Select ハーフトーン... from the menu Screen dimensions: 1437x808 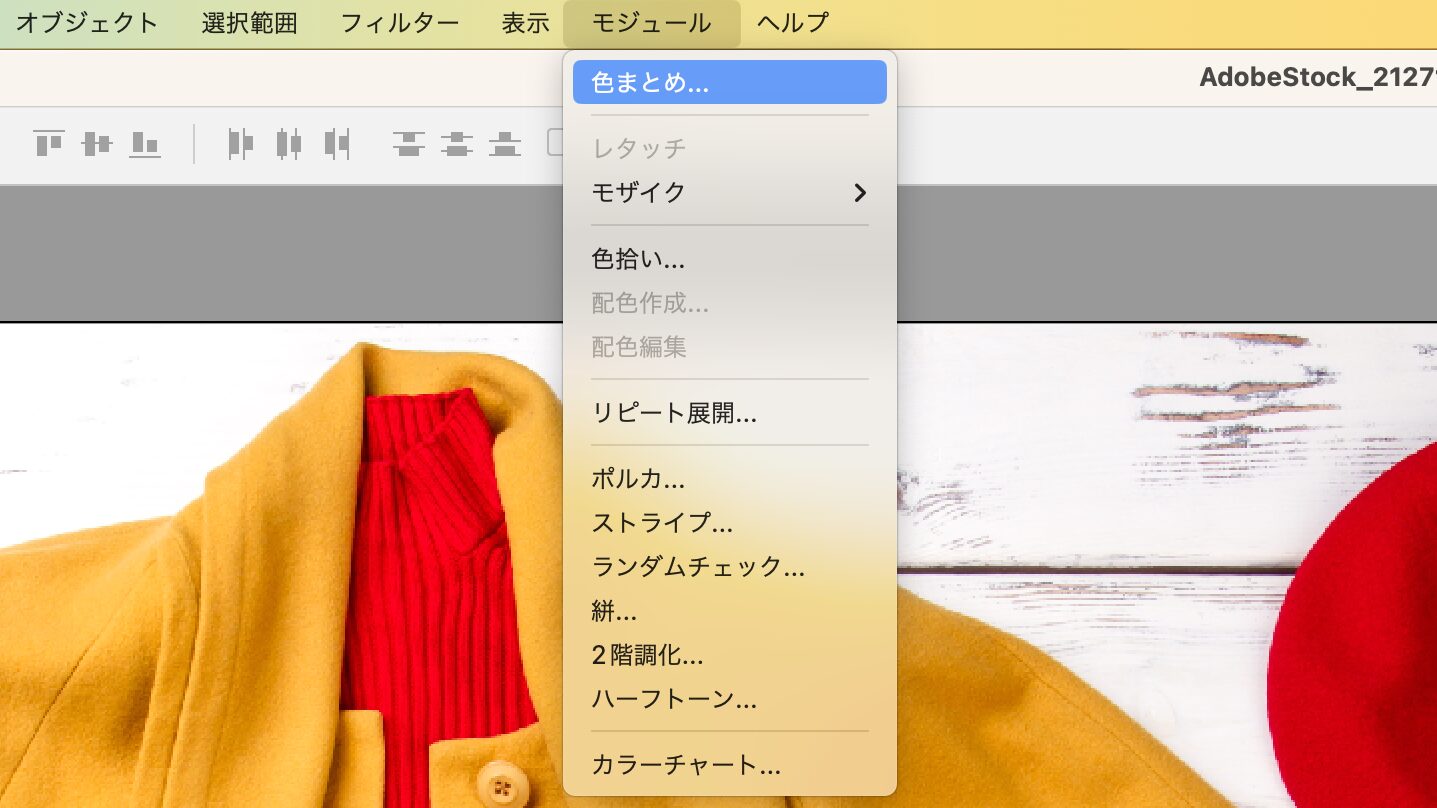point(674,699)
